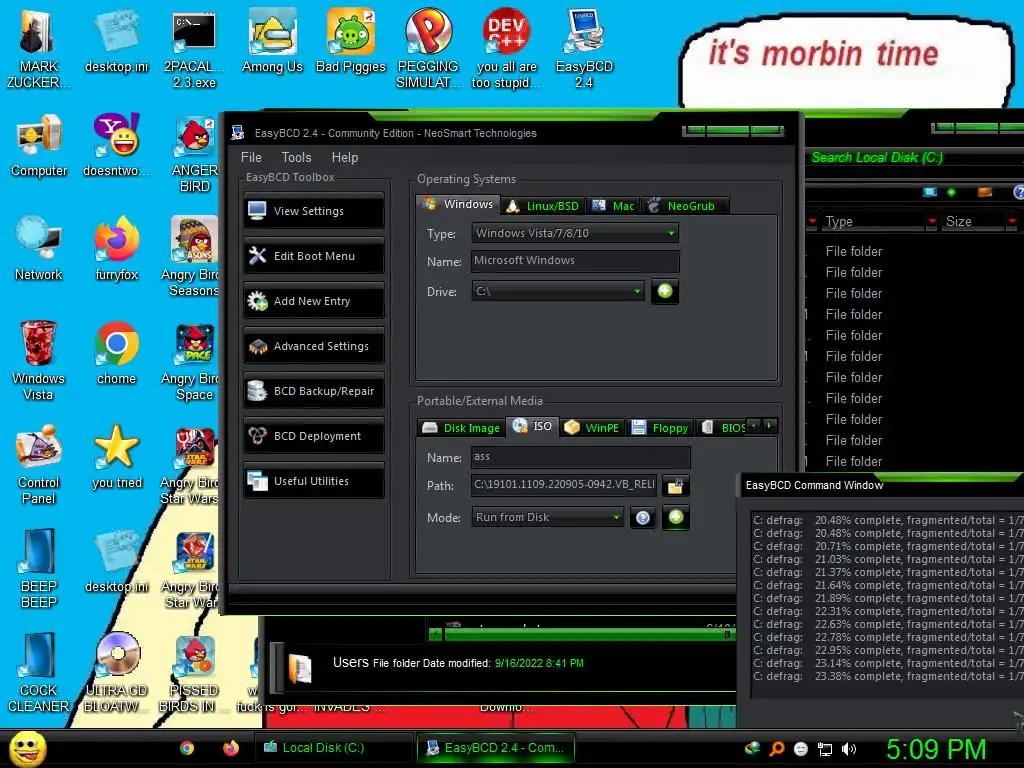
Task: Sort Explorer list by the Type column
Action: click(x=875, y=221)
